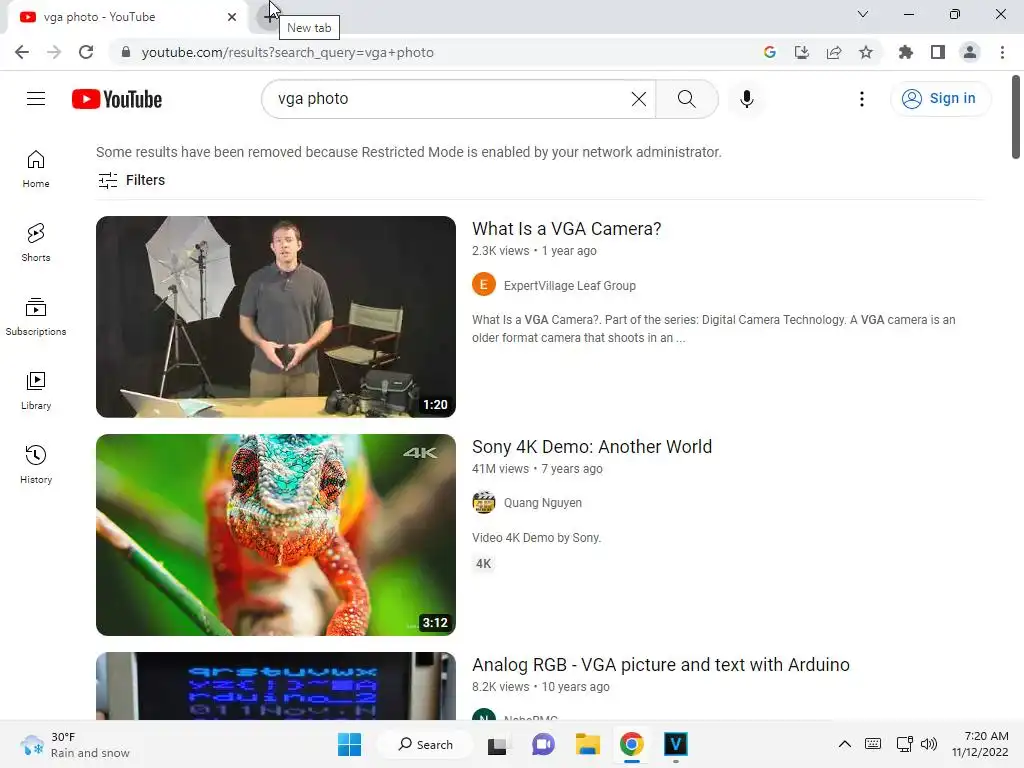Open Chrome profile avatar
The width and height of the screenshot is (1024, 768).
(x=970, y=52)
